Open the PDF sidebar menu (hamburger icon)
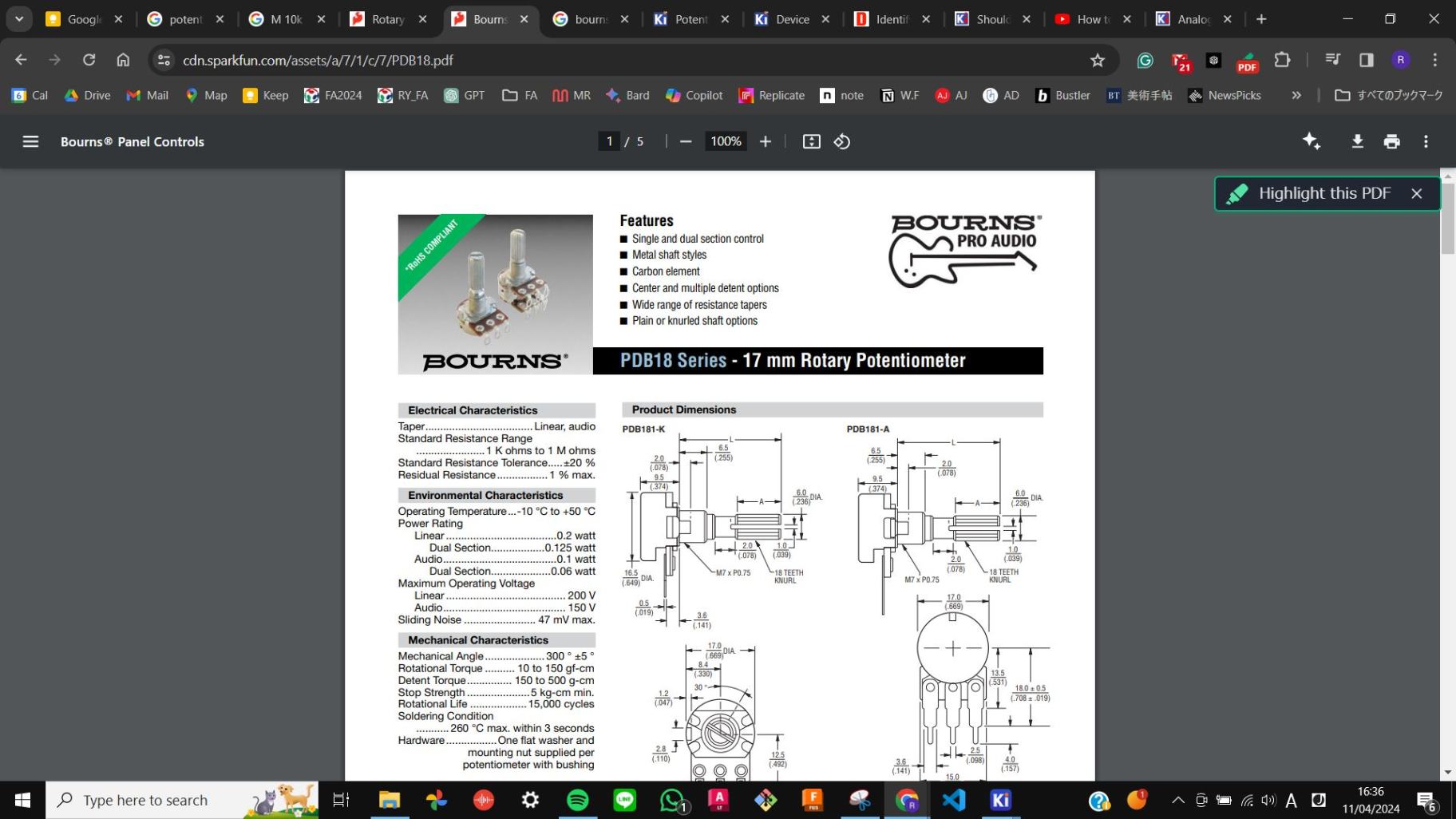 30,141
